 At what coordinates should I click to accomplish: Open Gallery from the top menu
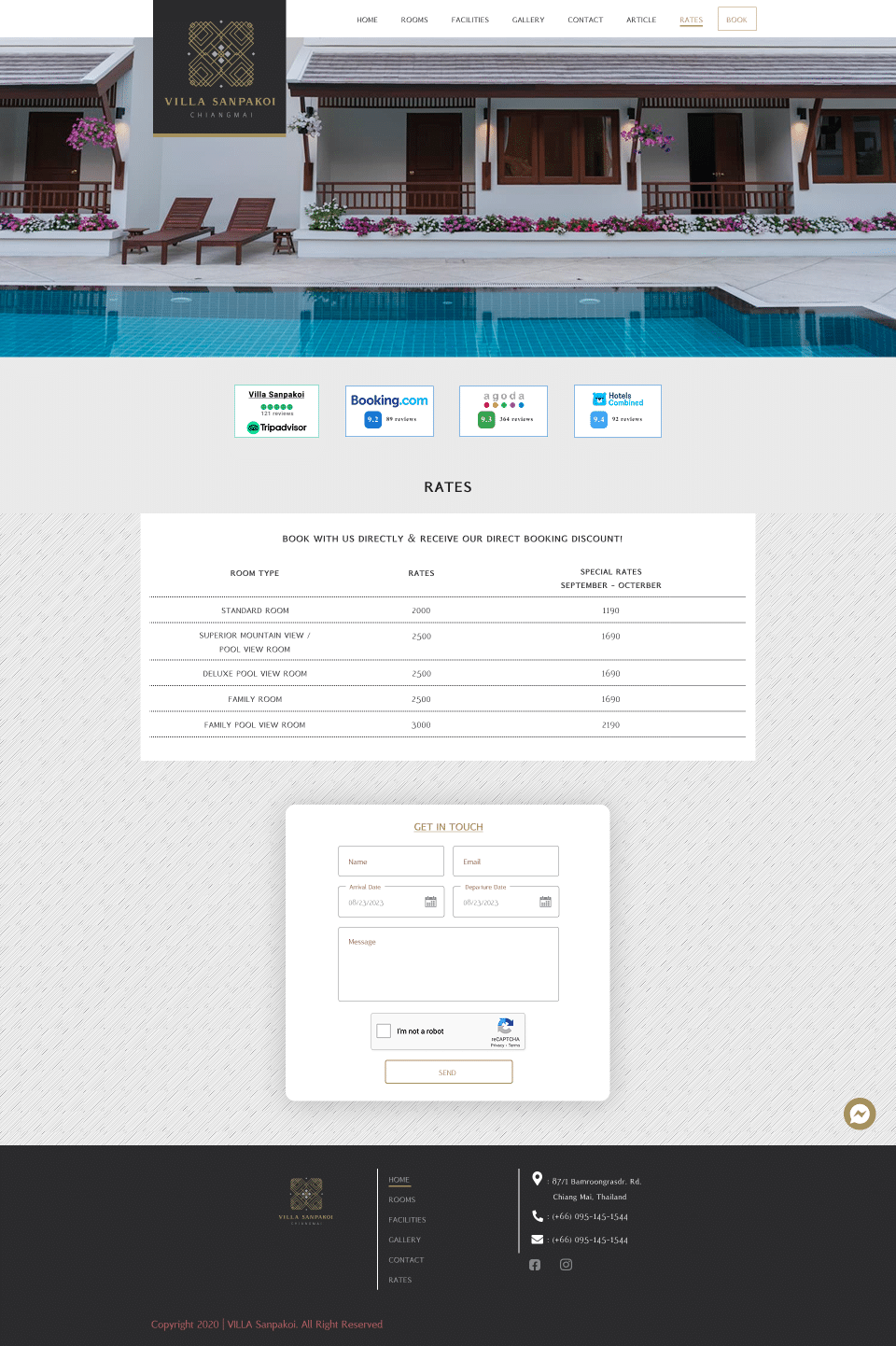point(528,20)
